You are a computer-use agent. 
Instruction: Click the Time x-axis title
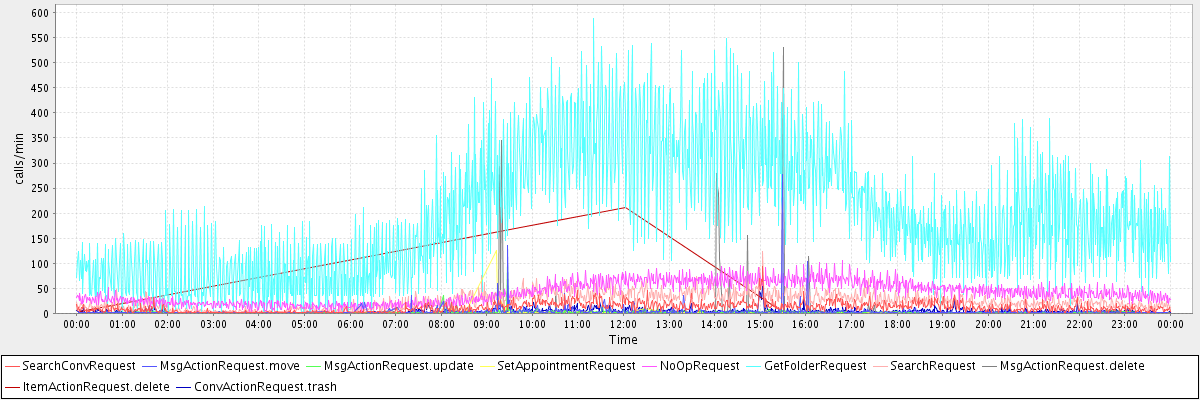click(x=623, y=340)
